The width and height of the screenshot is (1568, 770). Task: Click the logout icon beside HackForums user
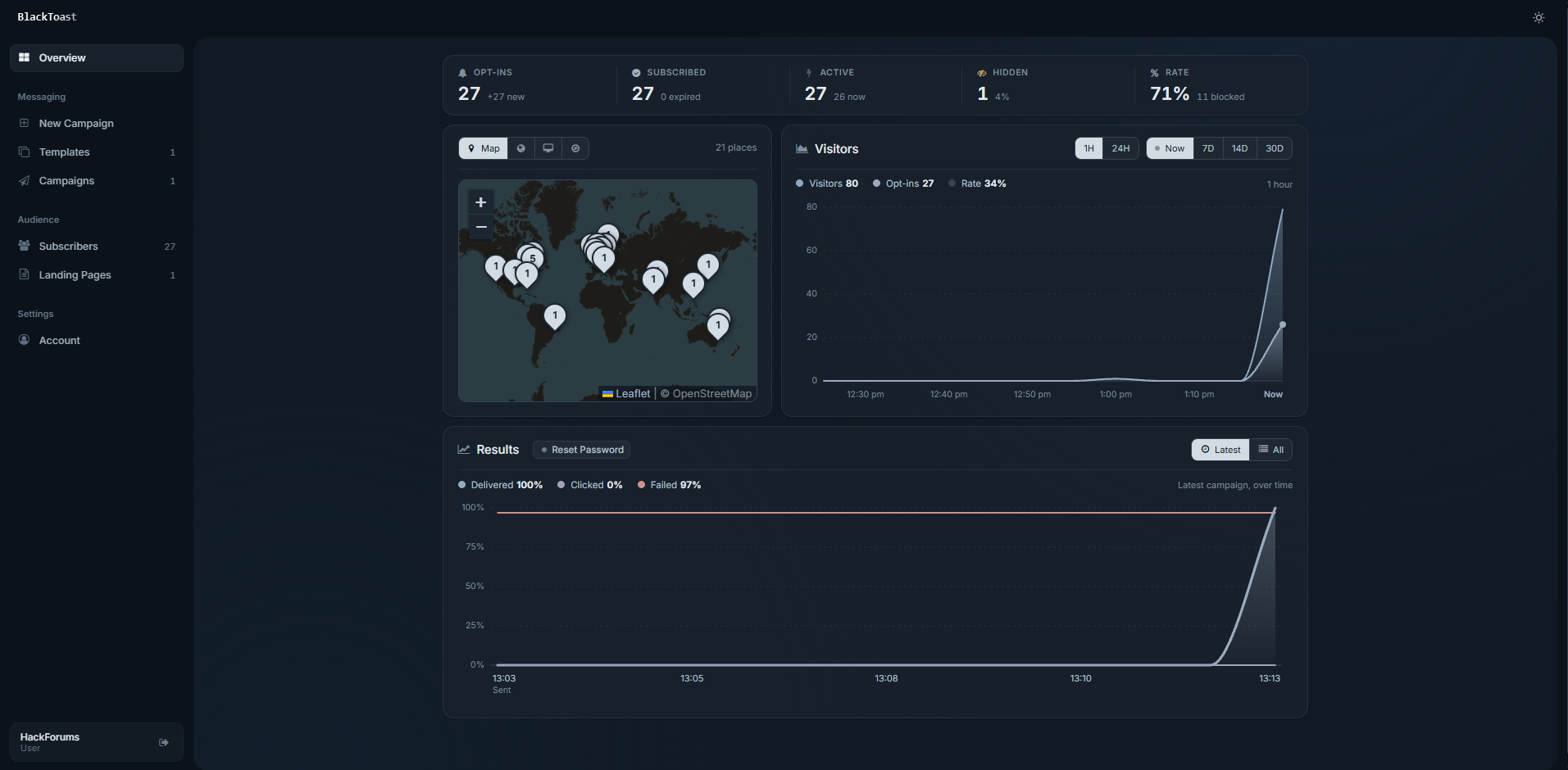(x=164, y=742)
